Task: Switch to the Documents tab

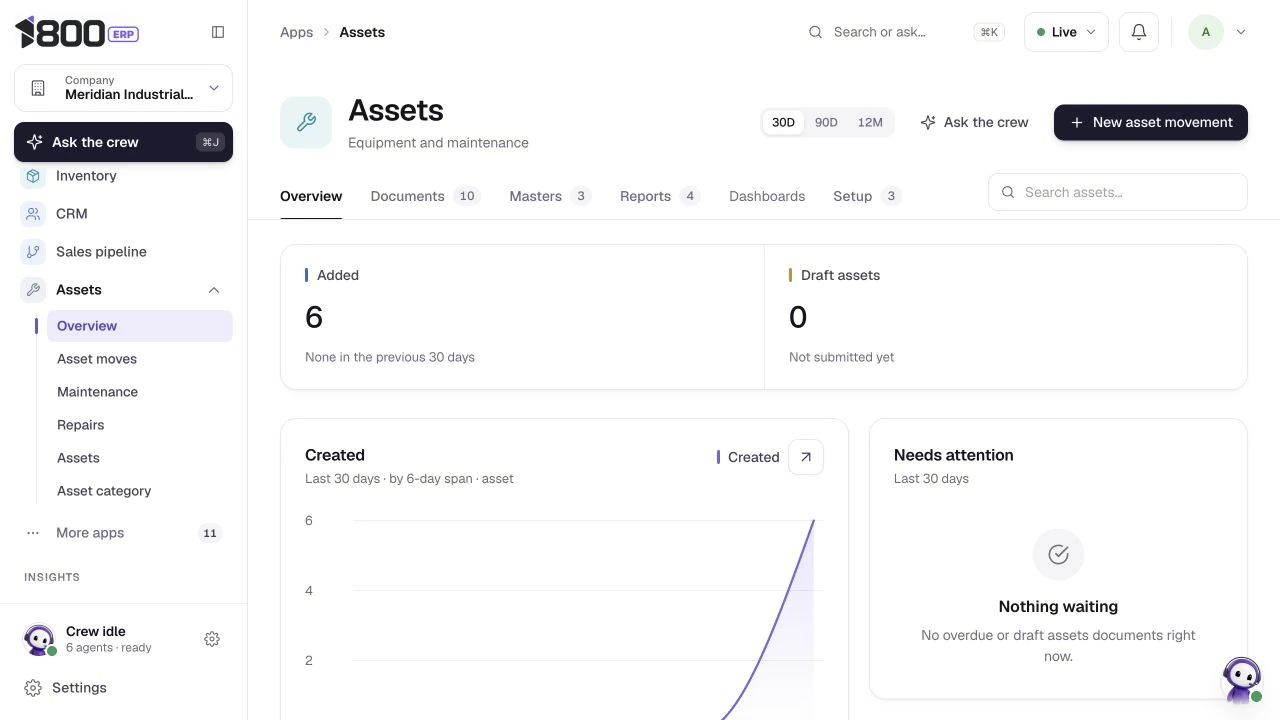Action: pyautogui.click(x=425, y=196)
